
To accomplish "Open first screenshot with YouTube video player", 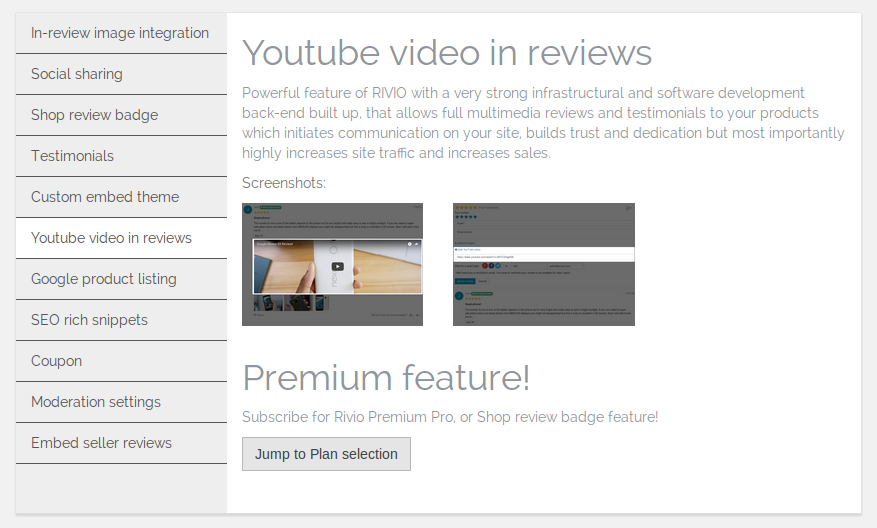I will (332, 265).
